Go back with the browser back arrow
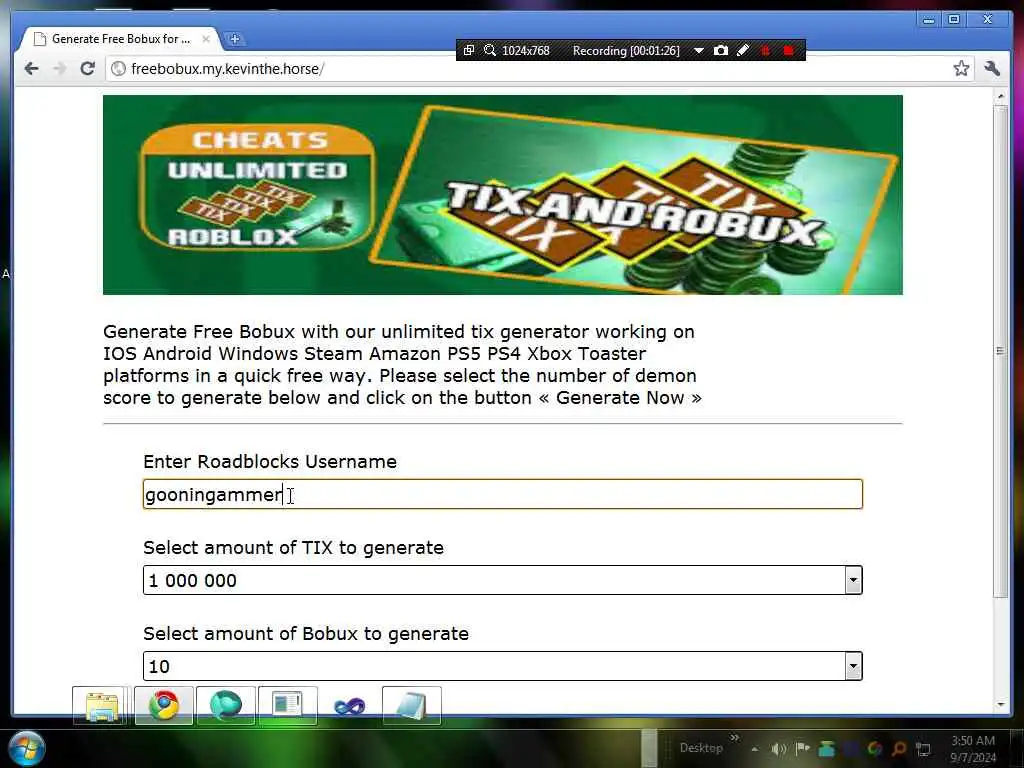This screenshot has height=768, width=1024. 31,69
